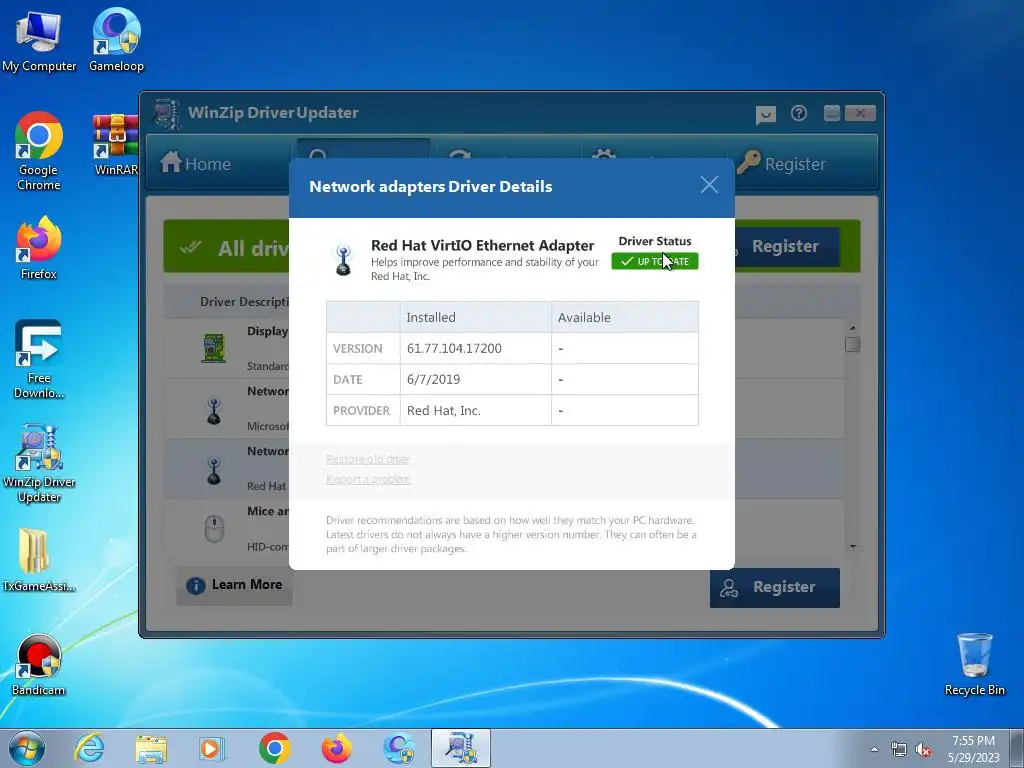The width and height of the screenshot is (1024, 768).
Task: Select the Mice device mouse icon
Action: (x=214, y=528)
